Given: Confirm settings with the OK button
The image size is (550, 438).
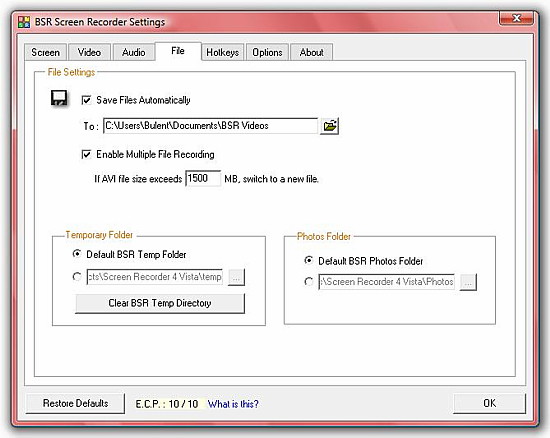Looking at the screenshot, I should coord(489,403).
